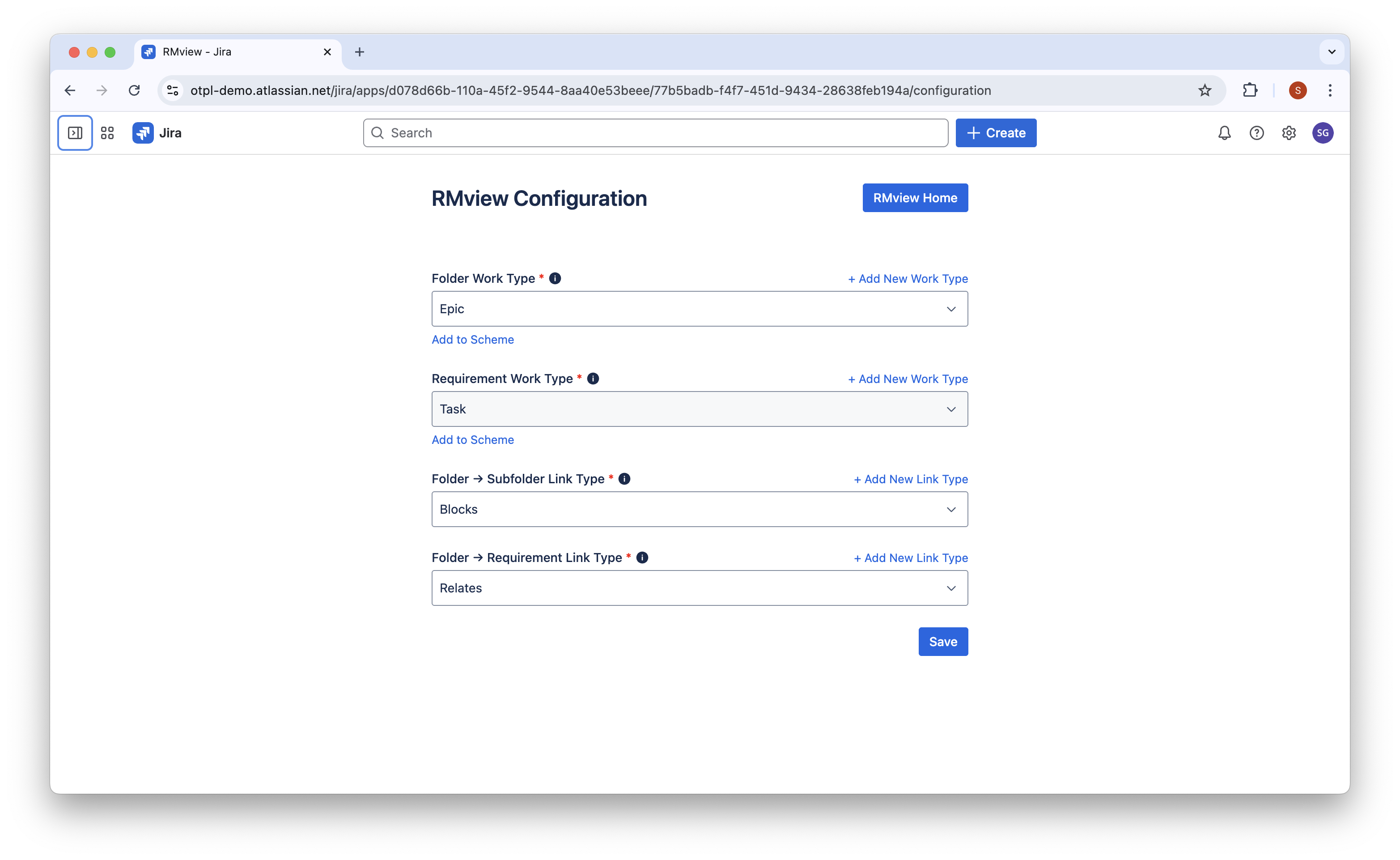This screenshot has height=860, width=1400.
Task: Expand the Relates link type dropdown
Action: 699,588
